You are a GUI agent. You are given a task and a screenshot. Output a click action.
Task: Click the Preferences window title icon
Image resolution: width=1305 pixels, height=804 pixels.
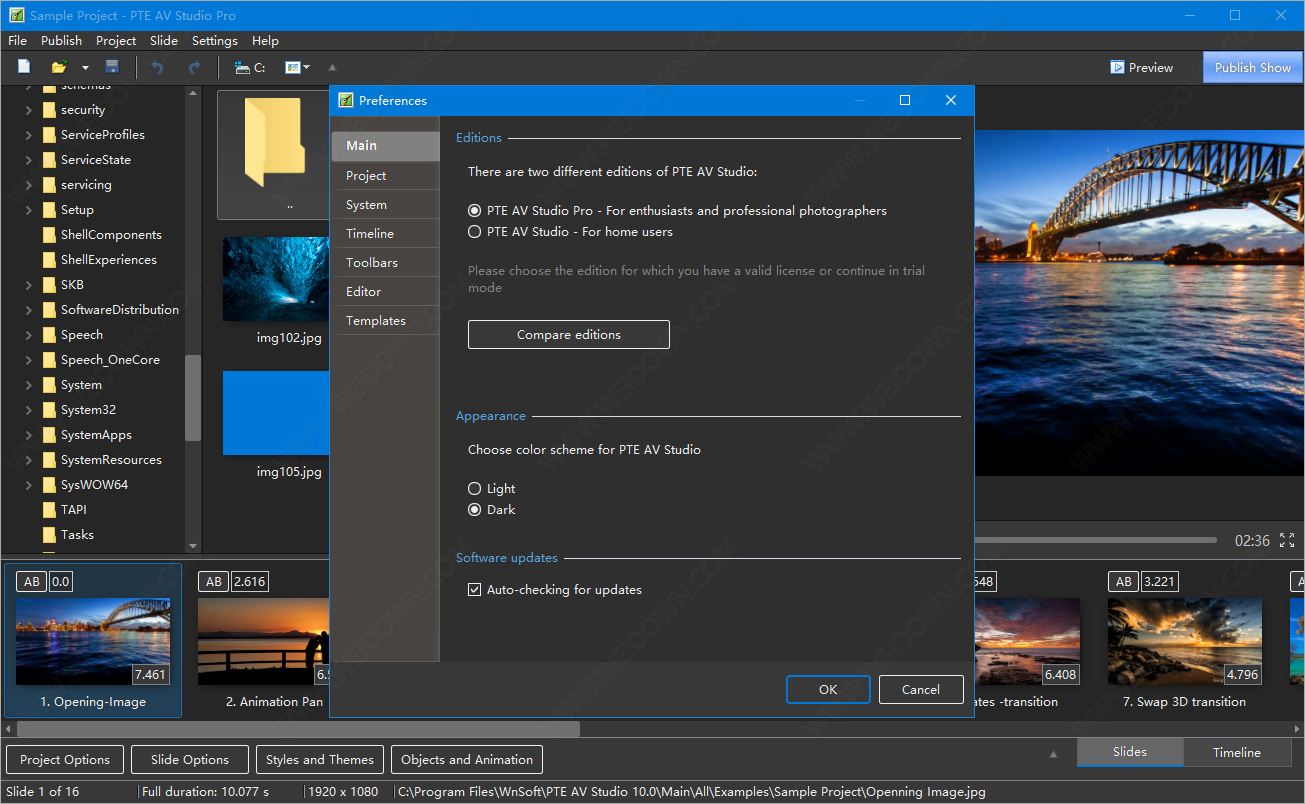coord(346,100)
